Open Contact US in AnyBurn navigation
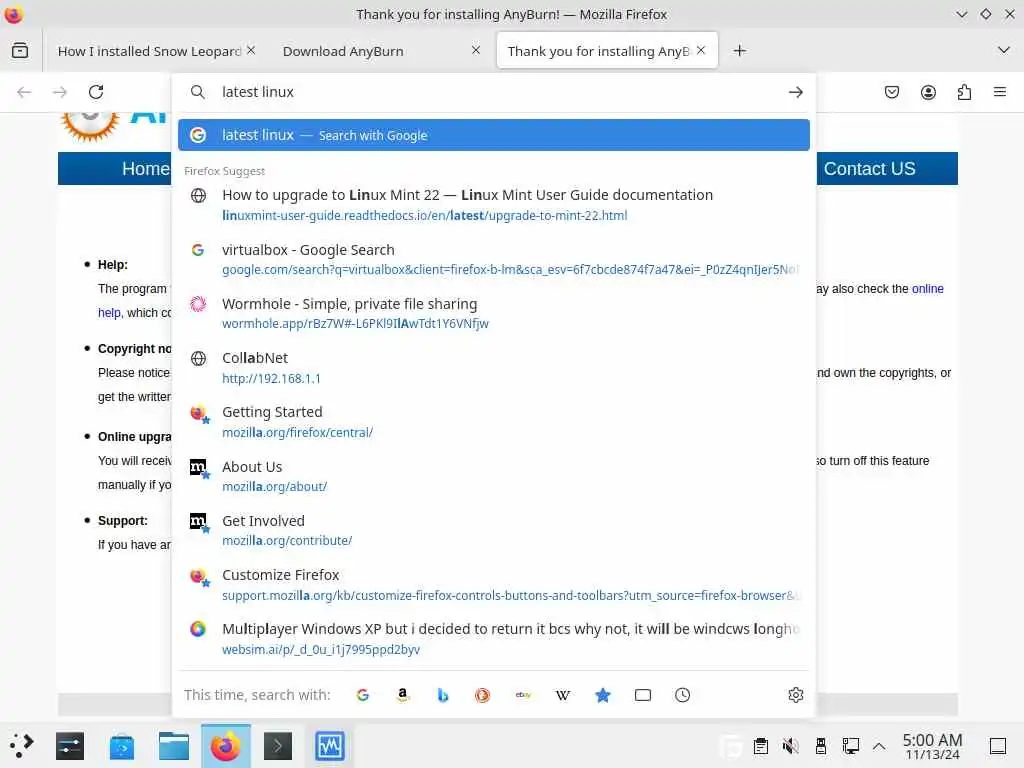This screenshot has width=1024, height=768. pyautogui.click(x=869, y=168)
